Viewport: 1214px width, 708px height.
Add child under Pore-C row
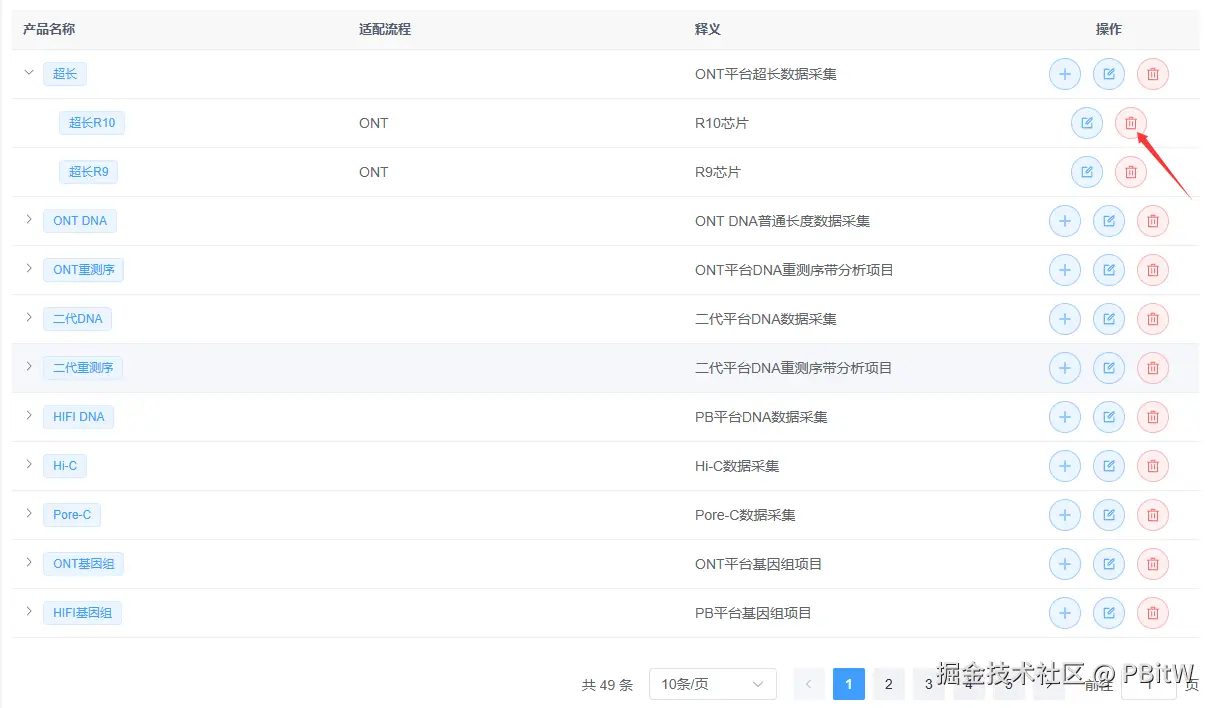pyautogui.click(x=1065, y=515)
